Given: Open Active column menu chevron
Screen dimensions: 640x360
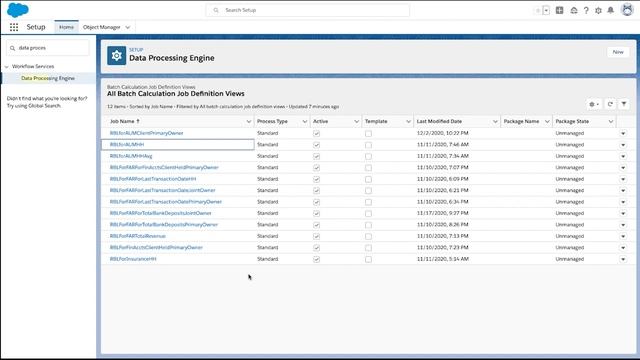Looking at the screenshot, I should (x=356, y=122).
